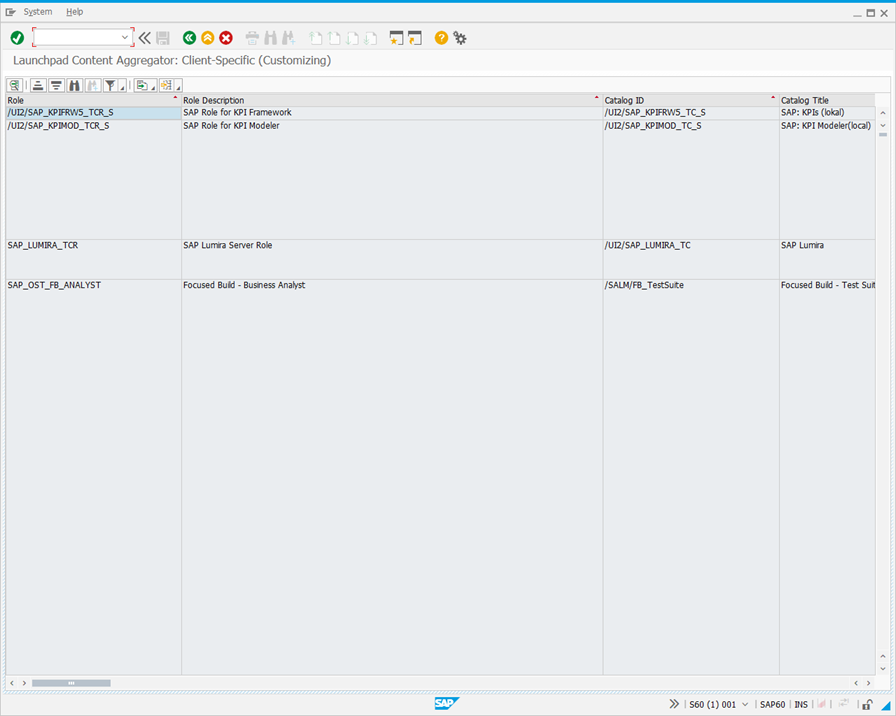896x716 pixels.
Task: Activate the Sort in descending order icon
Action: pyautogui.click(x=57, y=85)
